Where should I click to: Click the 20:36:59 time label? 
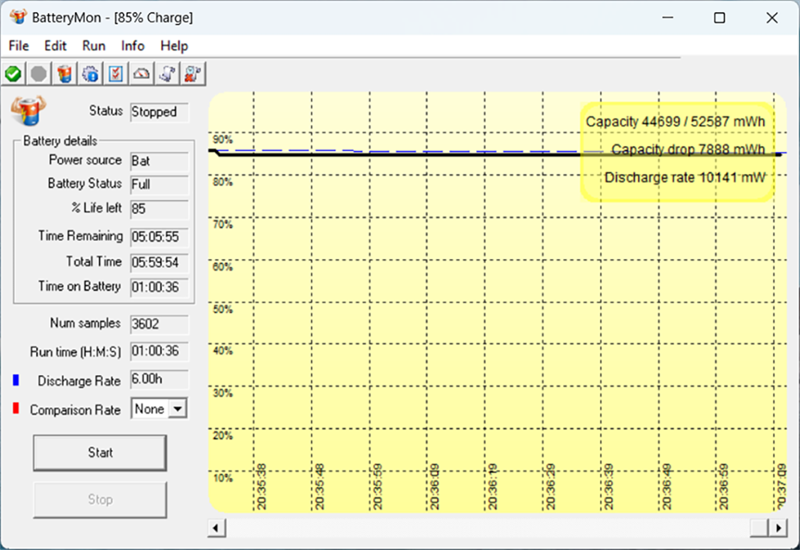click(723, 487)
